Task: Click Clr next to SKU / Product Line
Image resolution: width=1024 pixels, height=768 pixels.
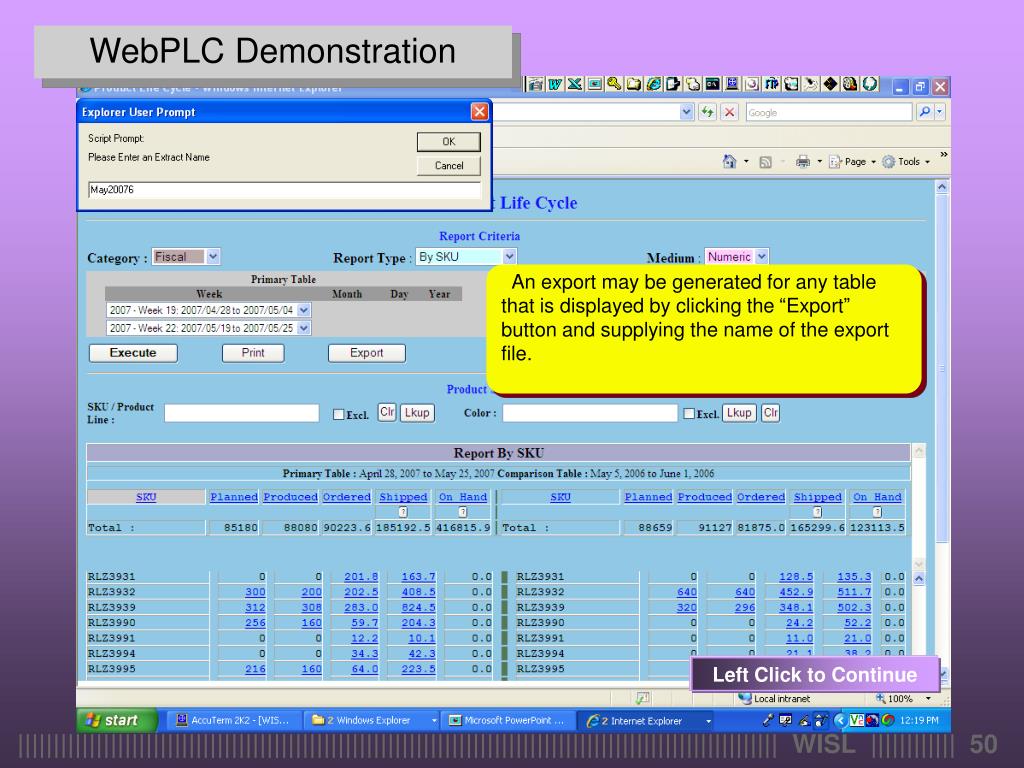Action: (387, 412)
